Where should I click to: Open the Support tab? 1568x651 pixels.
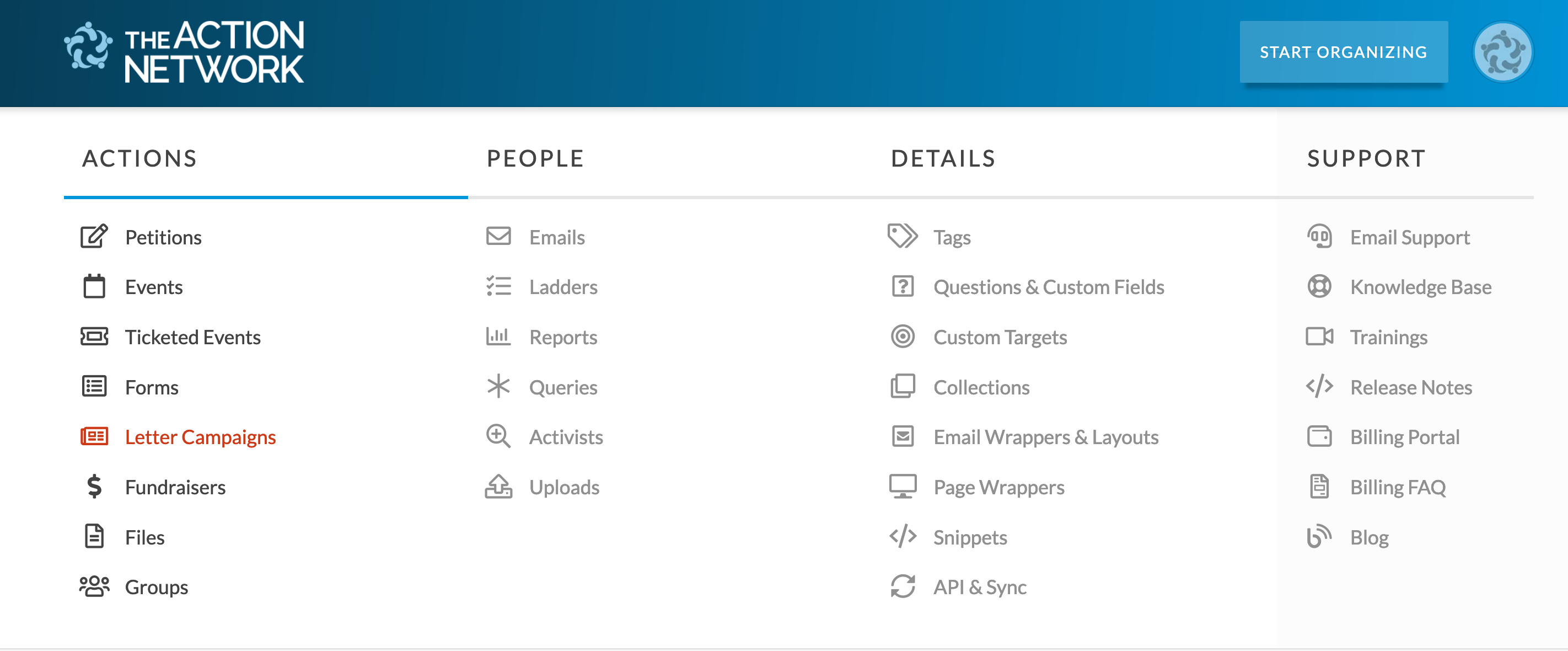click(x=1366, y=158)
